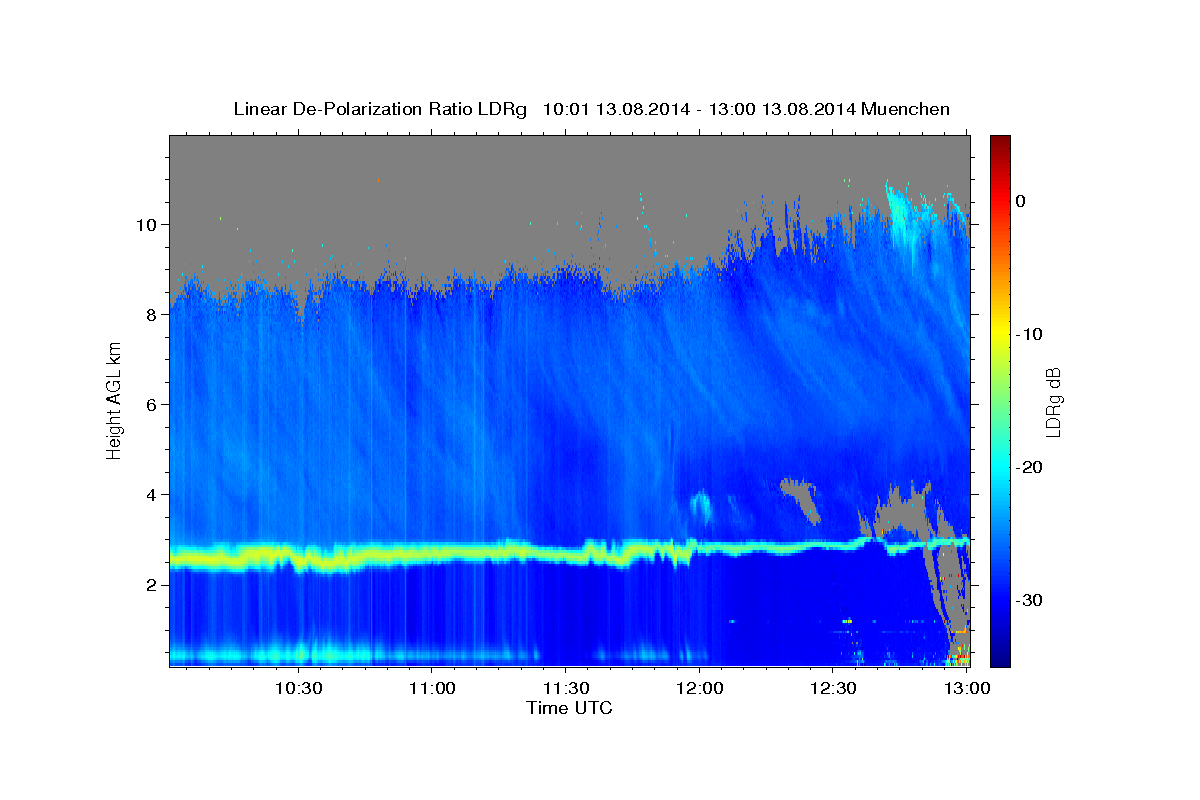Click the 'Time UTC' axis title

click(569, 708)
